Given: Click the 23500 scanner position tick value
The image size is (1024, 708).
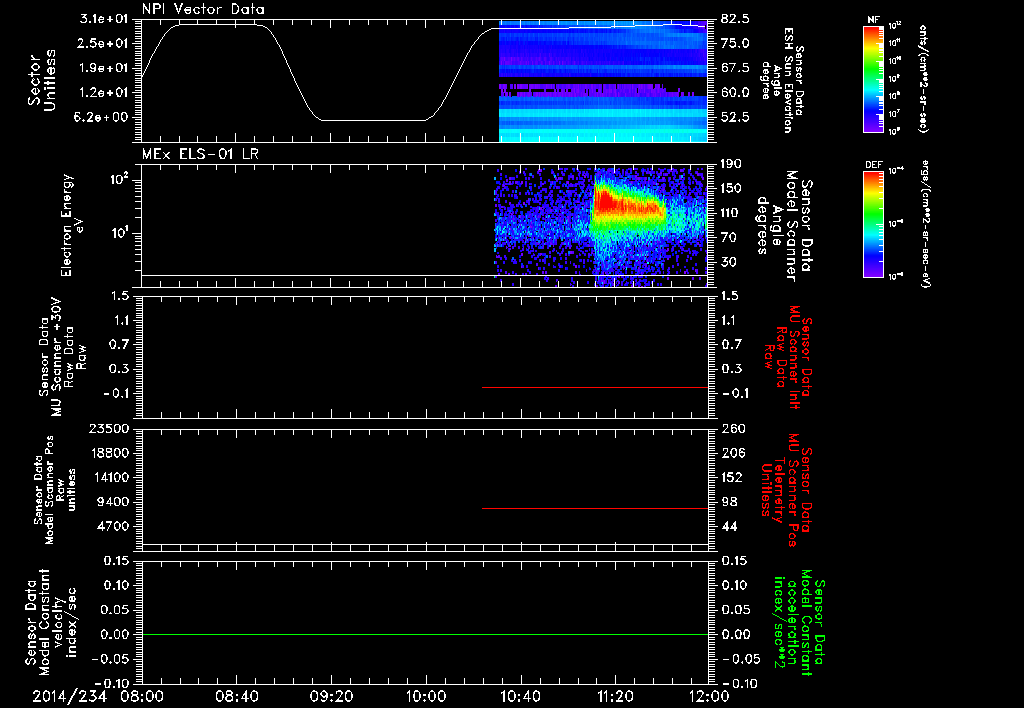Looking at the screenshot, I should click(109, 429).
